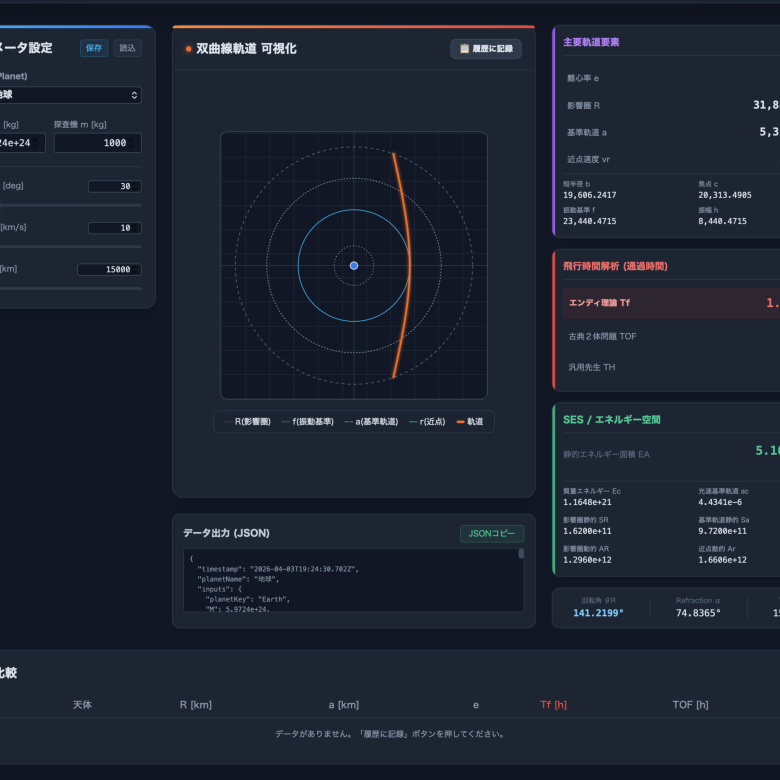780x780 pixels.
Task: Open the planet dropdown showing 地球
Action: tap(70, 95)
